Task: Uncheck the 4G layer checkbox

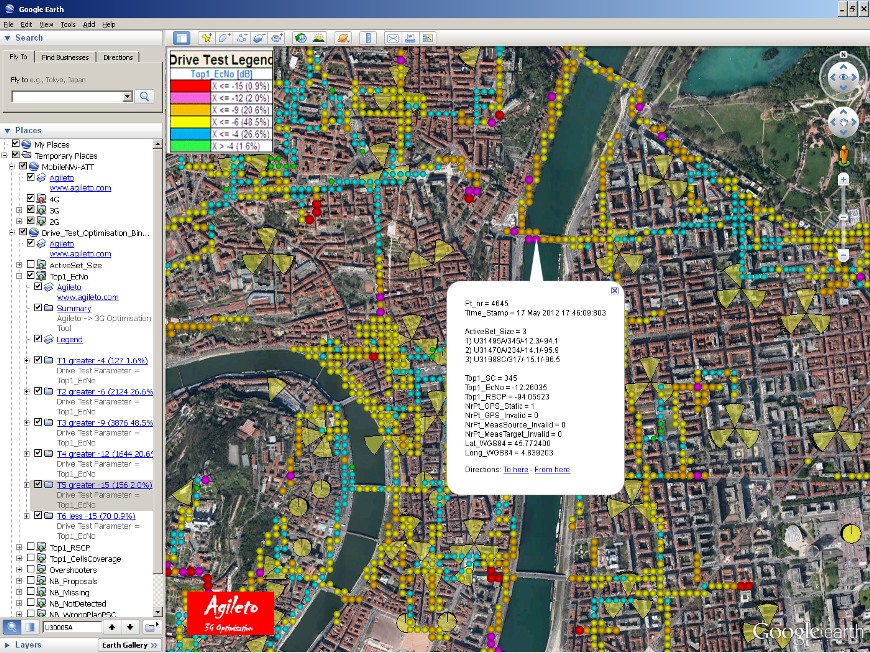Action: click(x=31, y=199)
